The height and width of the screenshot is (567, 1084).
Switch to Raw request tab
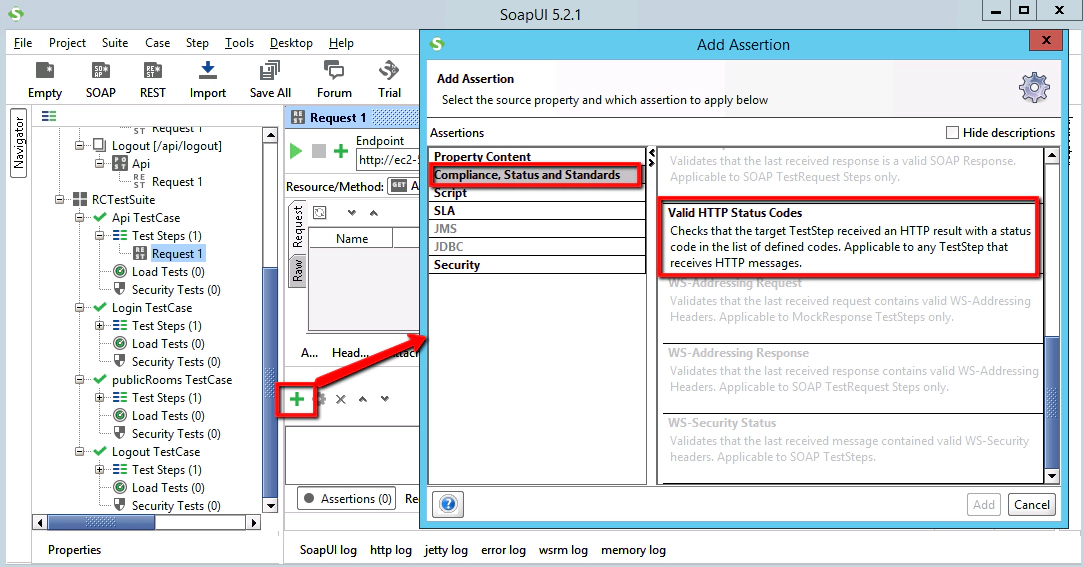[297, 270]
